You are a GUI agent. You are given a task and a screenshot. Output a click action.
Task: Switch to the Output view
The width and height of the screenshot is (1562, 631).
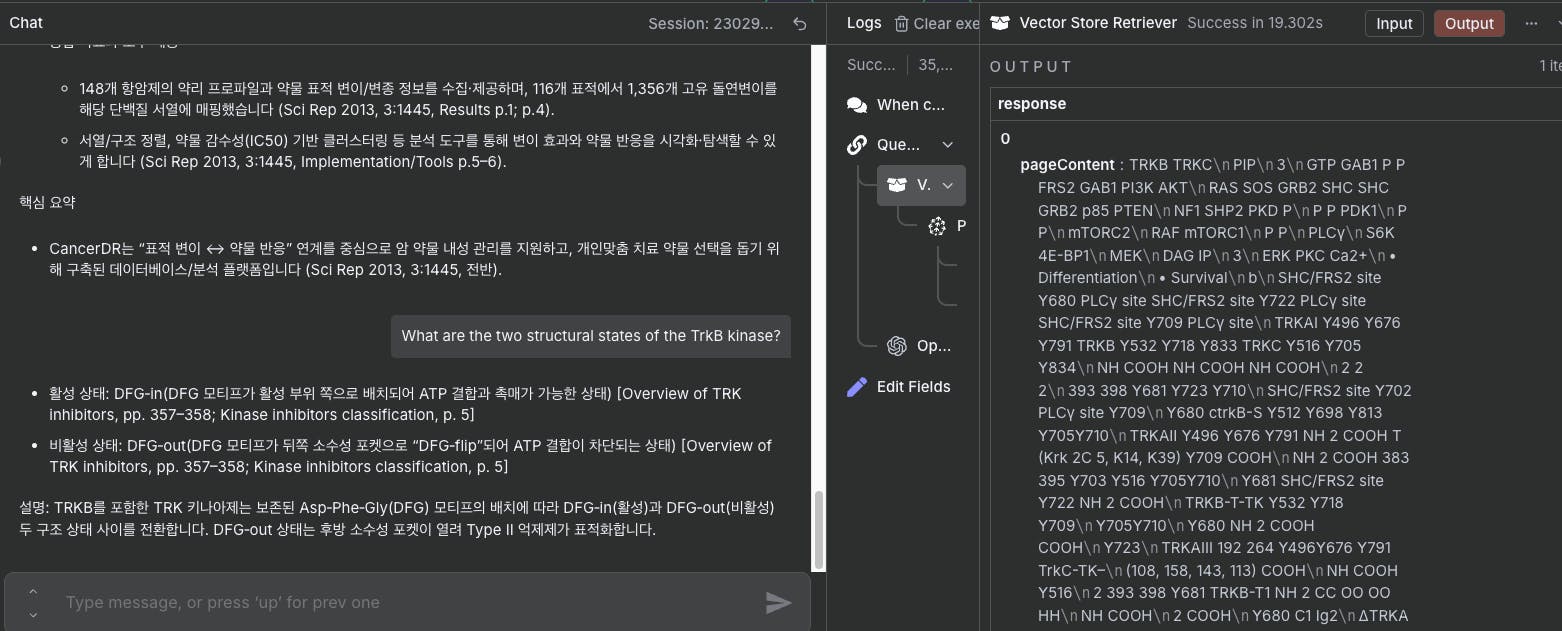pos(1469,24)
